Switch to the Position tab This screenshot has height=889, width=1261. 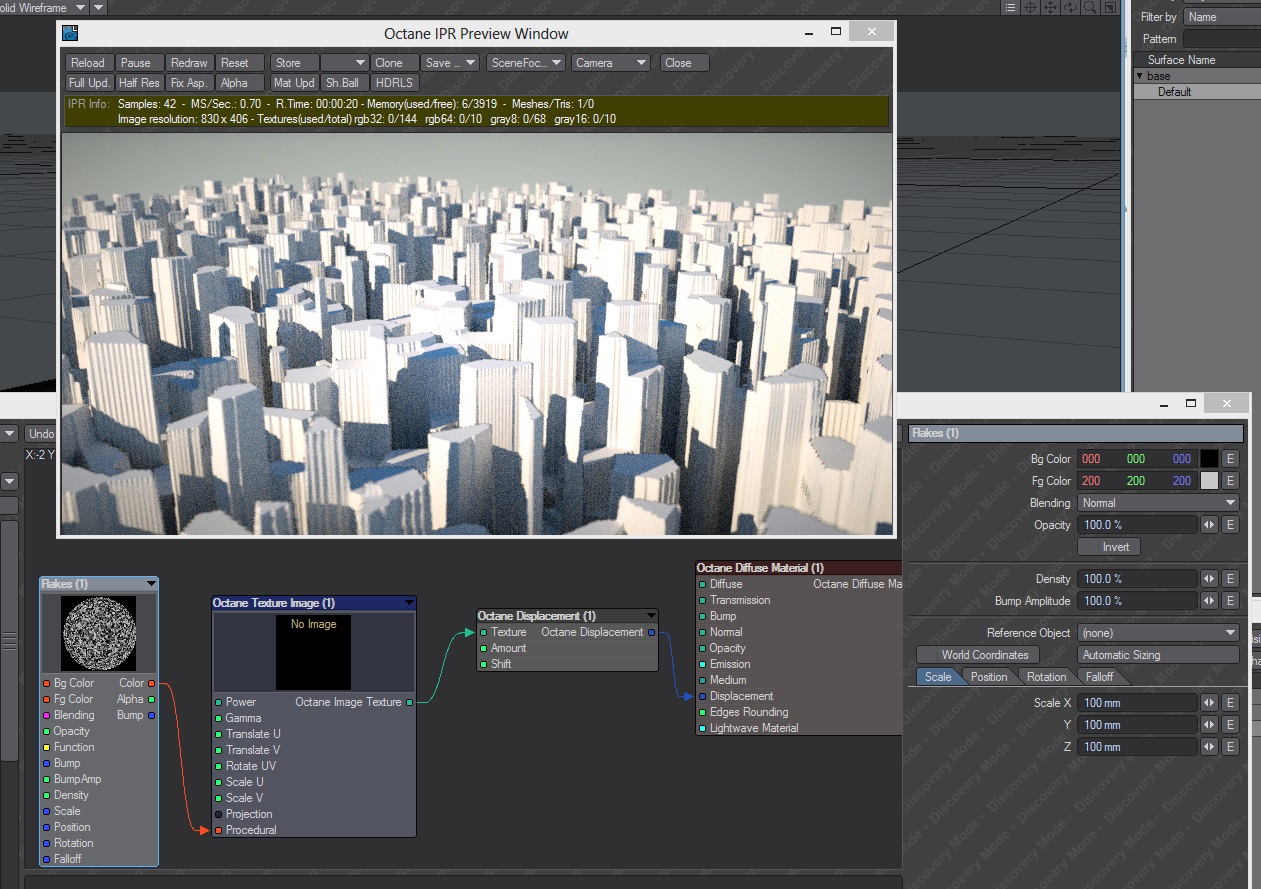click(989, 677)
